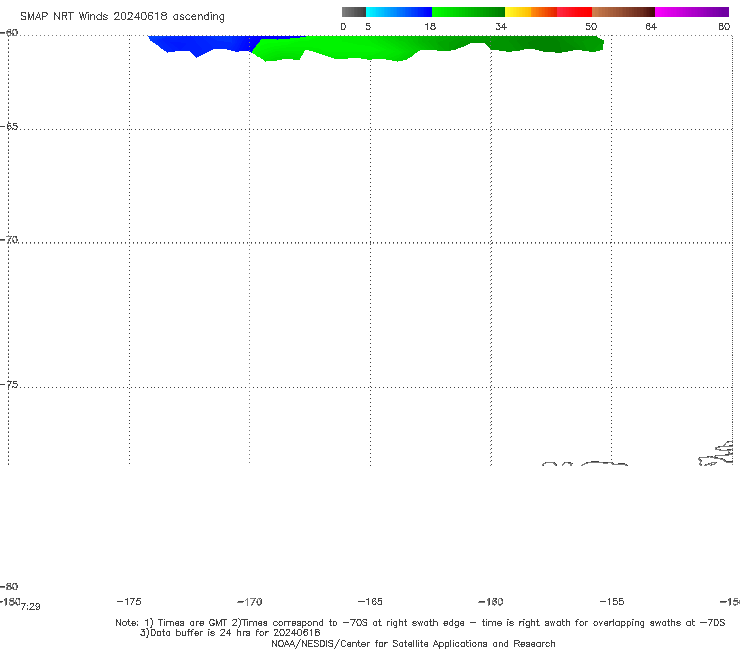
Task: Click the latitude label '-65'
Action: tap(9, 127)
